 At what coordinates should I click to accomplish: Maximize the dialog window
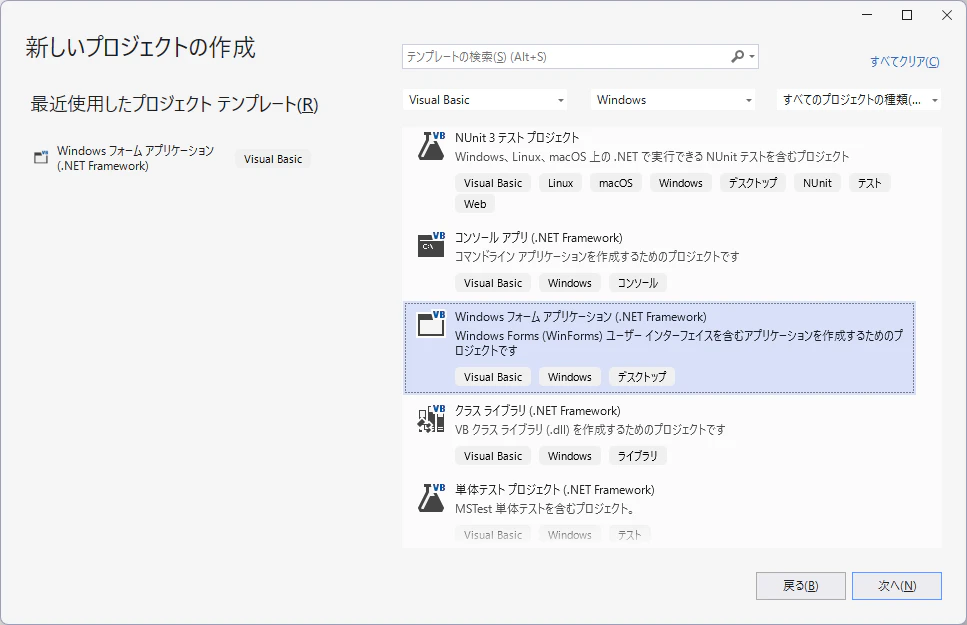pyautogui.click(x=907, y=15)
